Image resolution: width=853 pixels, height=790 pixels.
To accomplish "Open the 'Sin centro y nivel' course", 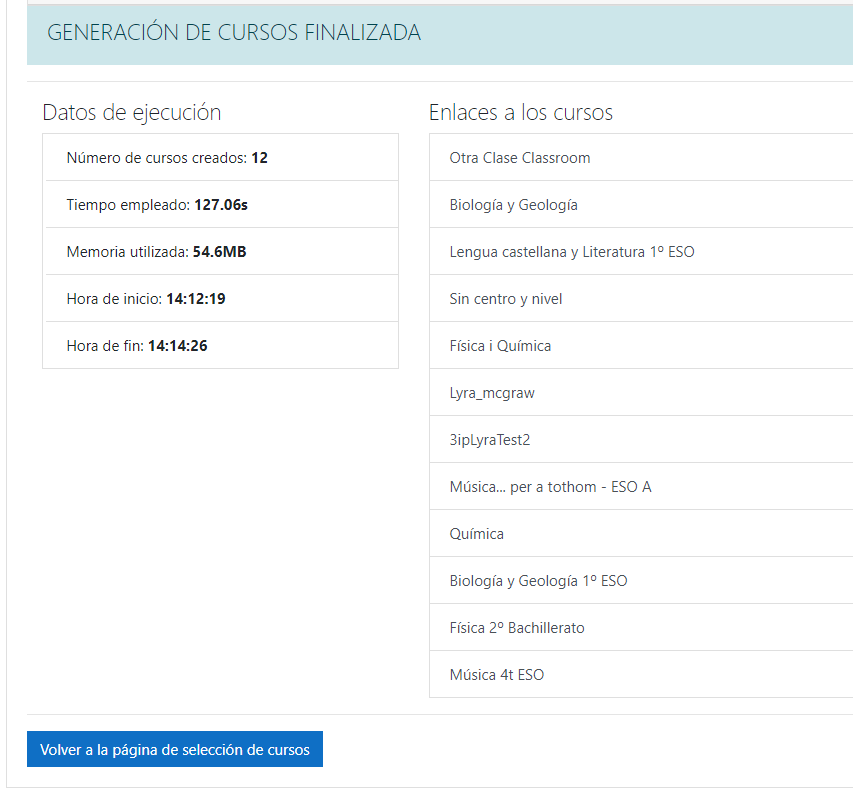I will pyautogui.click(x=503, y=298).
